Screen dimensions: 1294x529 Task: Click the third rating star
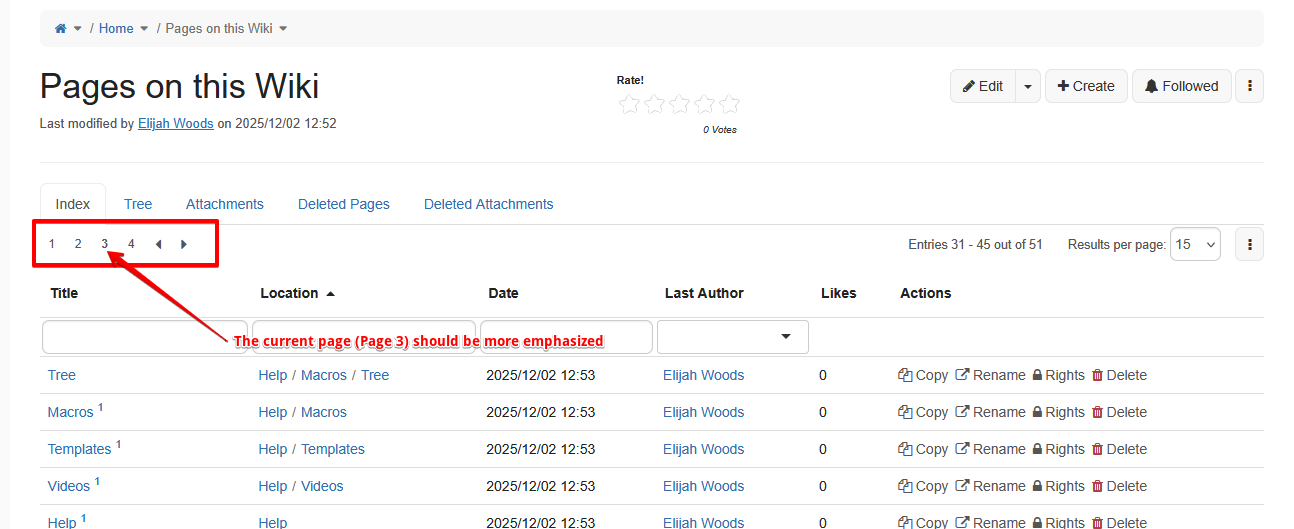pos(680,104)
